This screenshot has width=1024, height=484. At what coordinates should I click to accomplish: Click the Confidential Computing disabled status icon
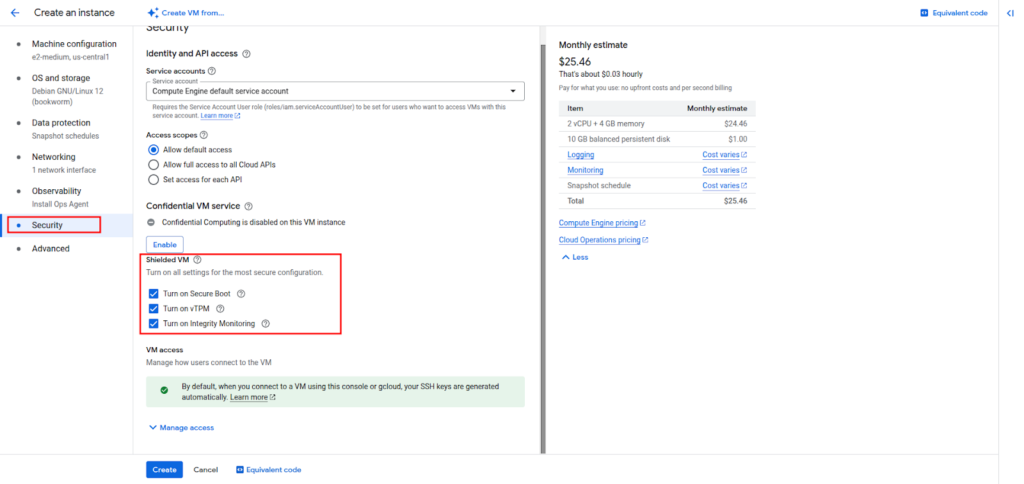coord(151,222)
